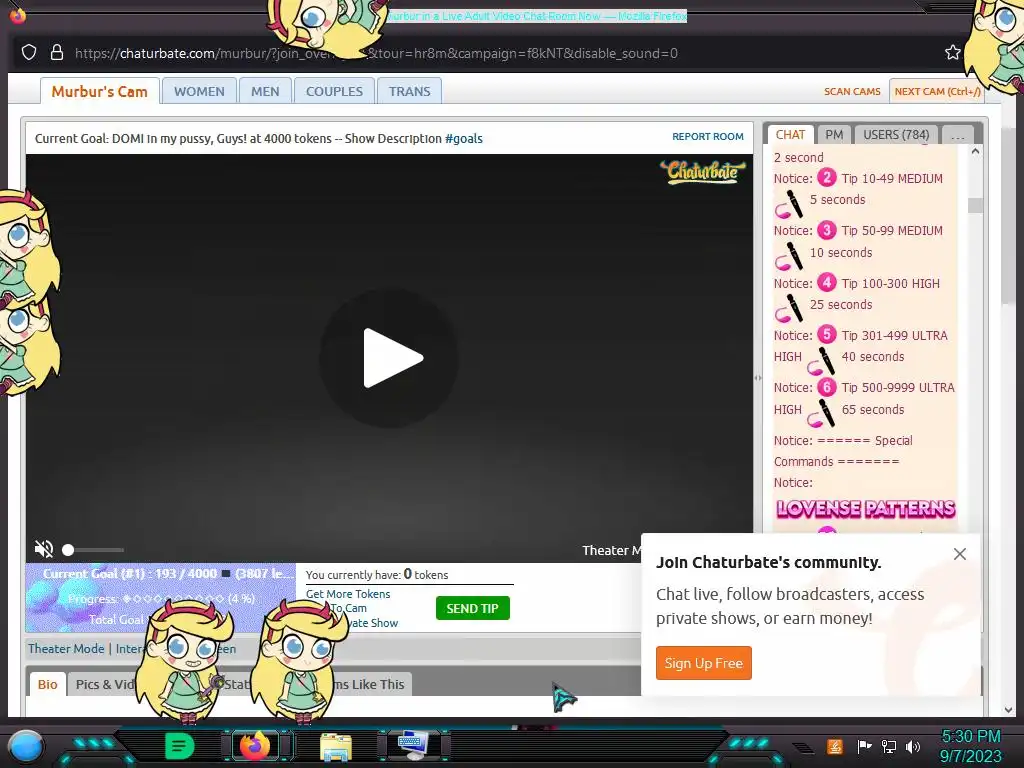The width and height of the screenshot is (1024, 768).
Task: Click the Firefox logo in title bar
Action: click(18, 14)
